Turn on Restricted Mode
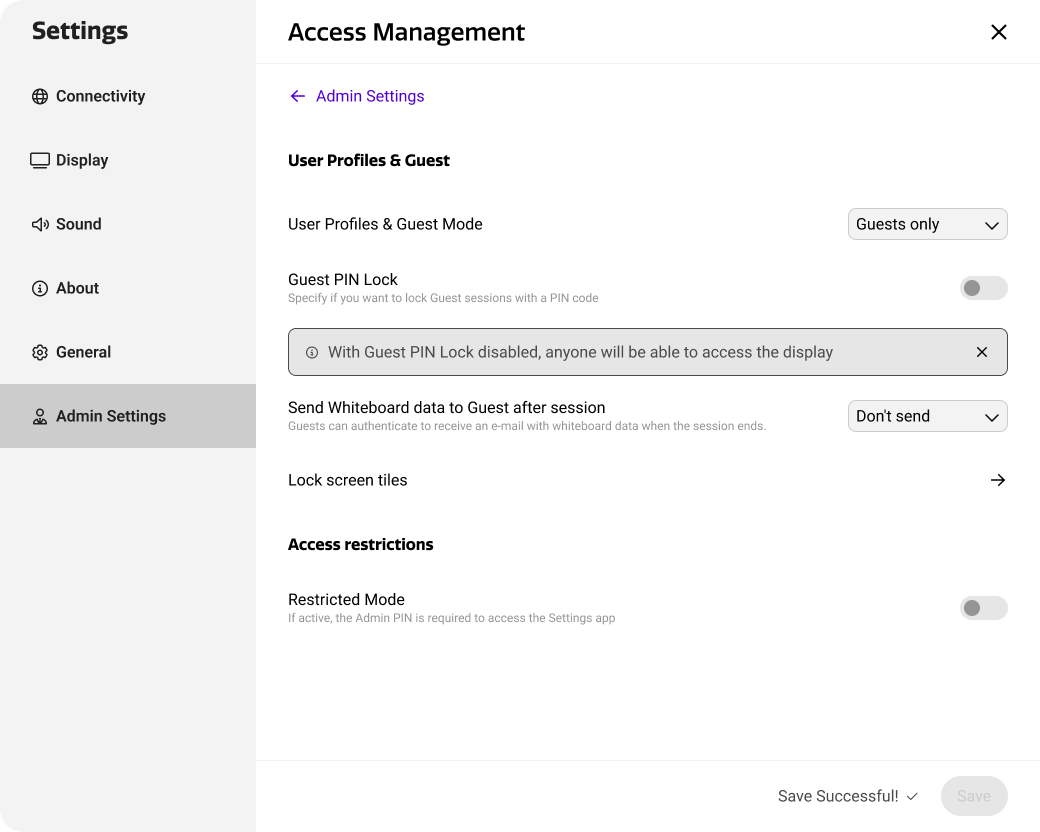The height and width of the screenshot is (832, 1040). click(983, 608)
